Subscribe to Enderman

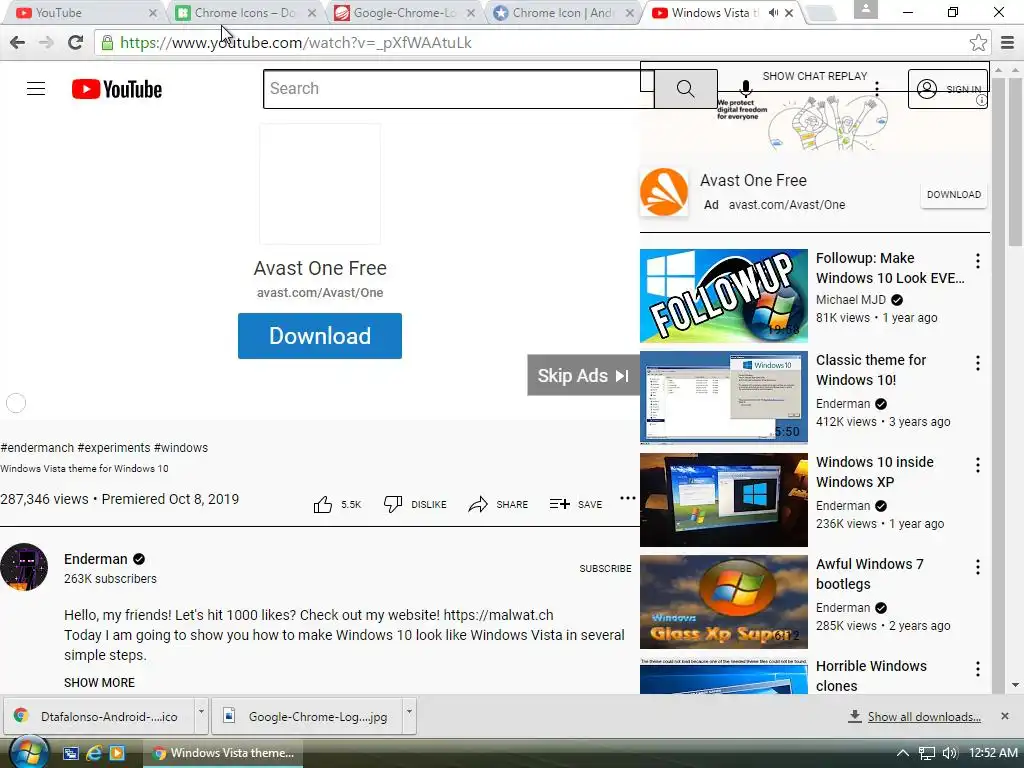(605, 568)
